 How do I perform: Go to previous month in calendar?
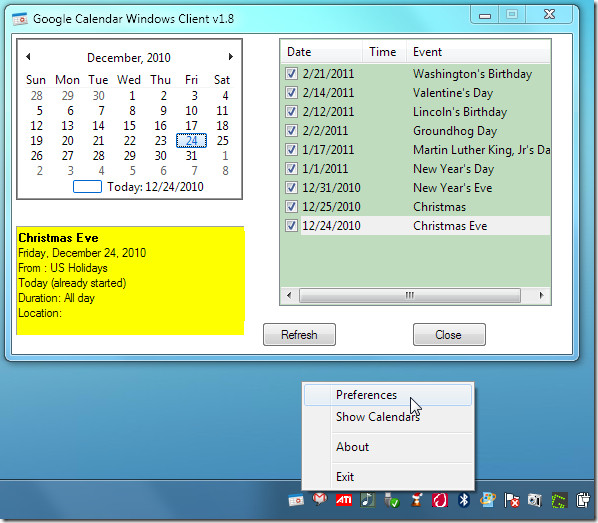[28, 56]
